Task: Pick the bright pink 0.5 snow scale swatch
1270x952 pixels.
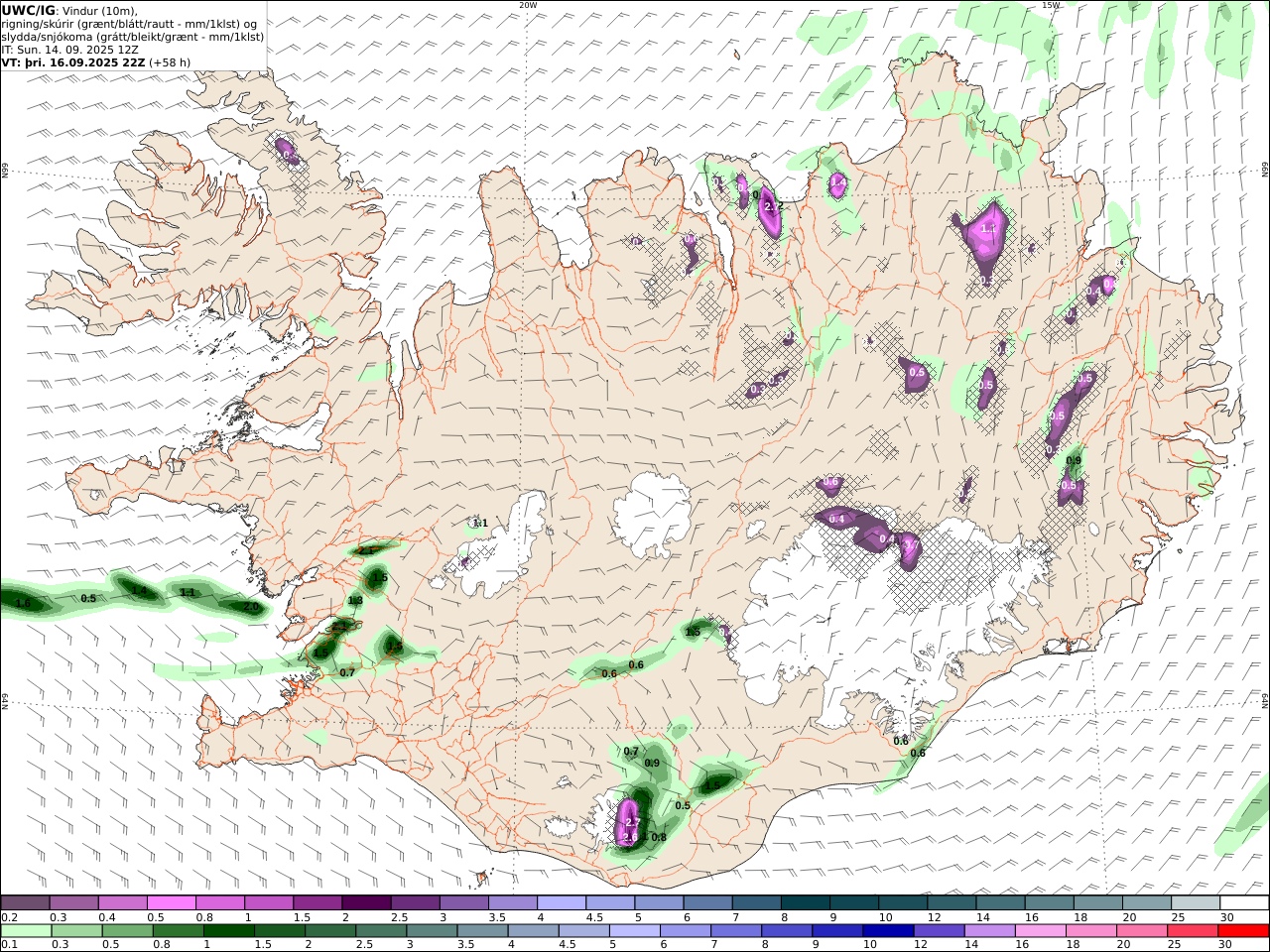Action: (x=171, y=902)
